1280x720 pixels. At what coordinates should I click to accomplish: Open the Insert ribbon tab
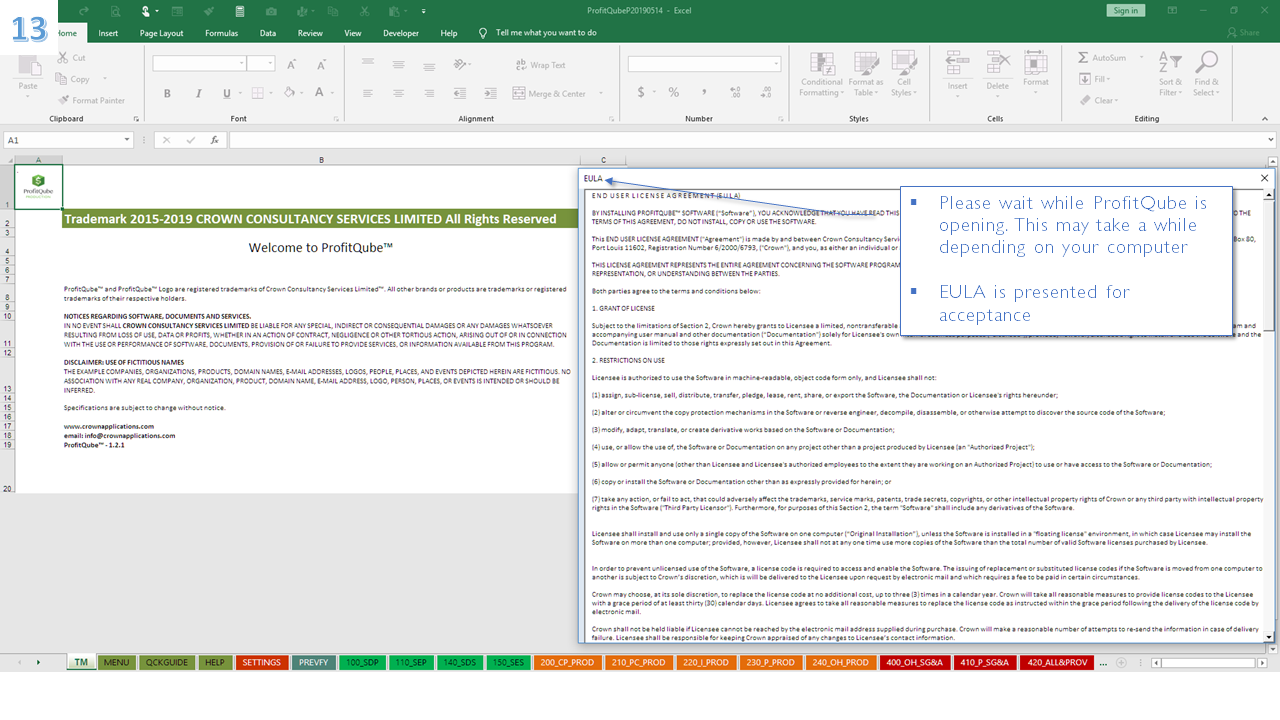pos(108,33)
